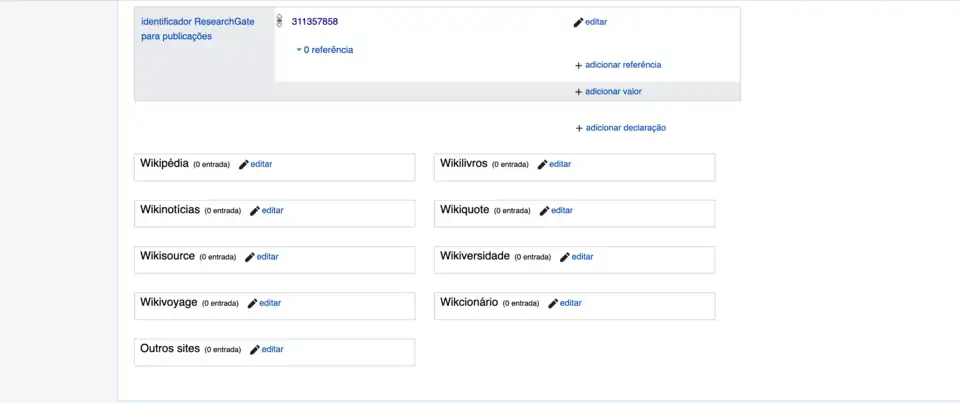Screen dimensions: 960x403
Task: Click pencil icon beside Wikinotícias section
Action: [x=255, y=211]
